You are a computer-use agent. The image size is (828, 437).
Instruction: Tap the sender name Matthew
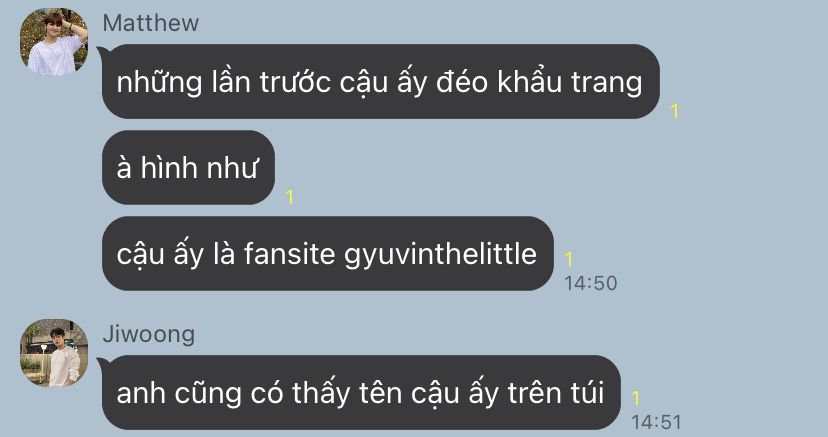150,23
